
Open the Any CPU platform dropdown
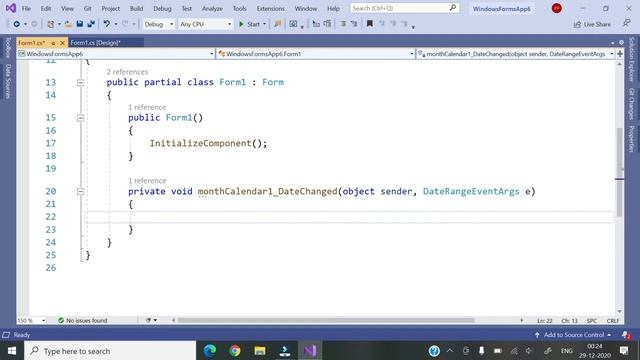(x=205, y=24)
